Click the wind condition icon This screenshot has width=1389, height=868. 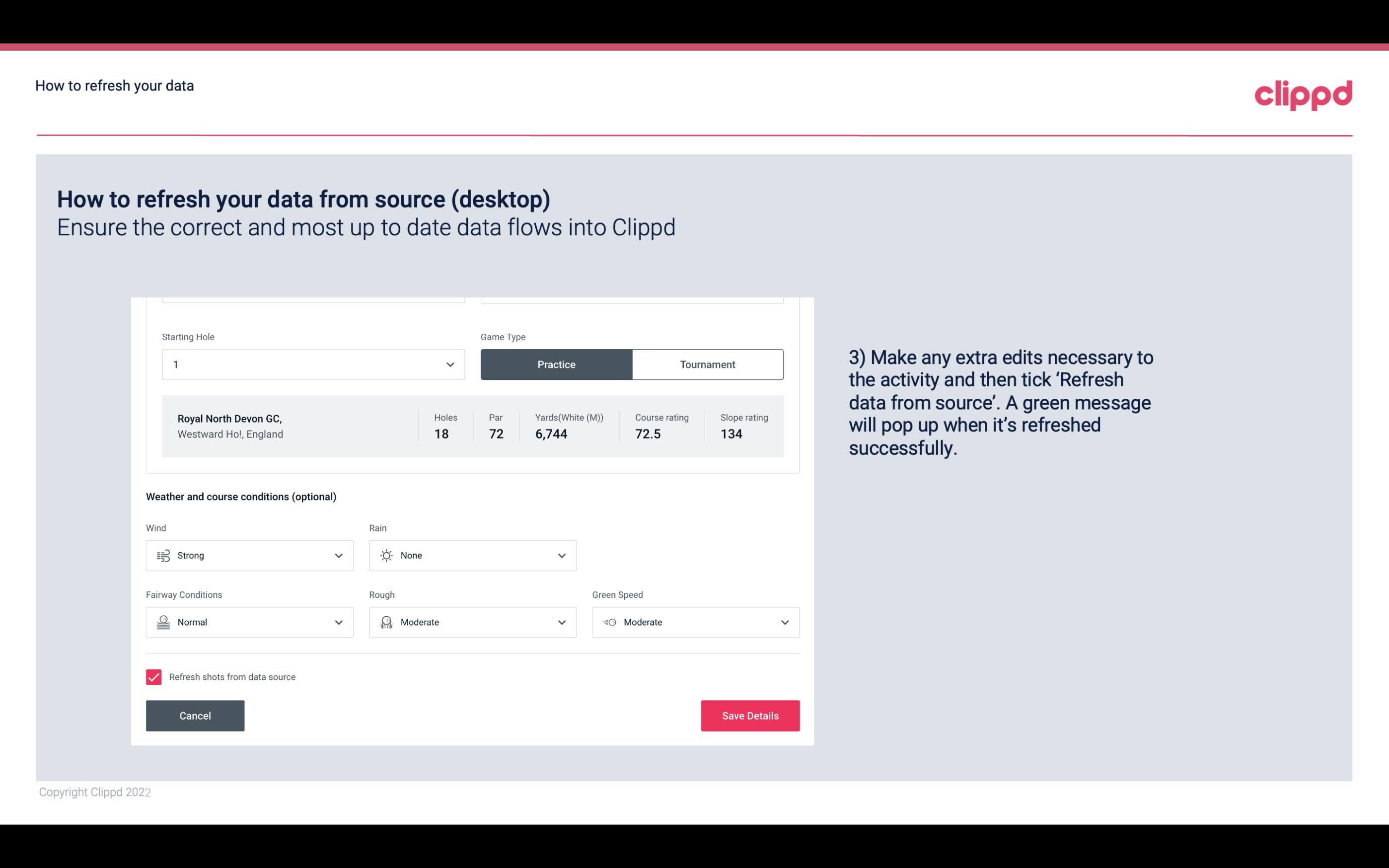(163, 555)
